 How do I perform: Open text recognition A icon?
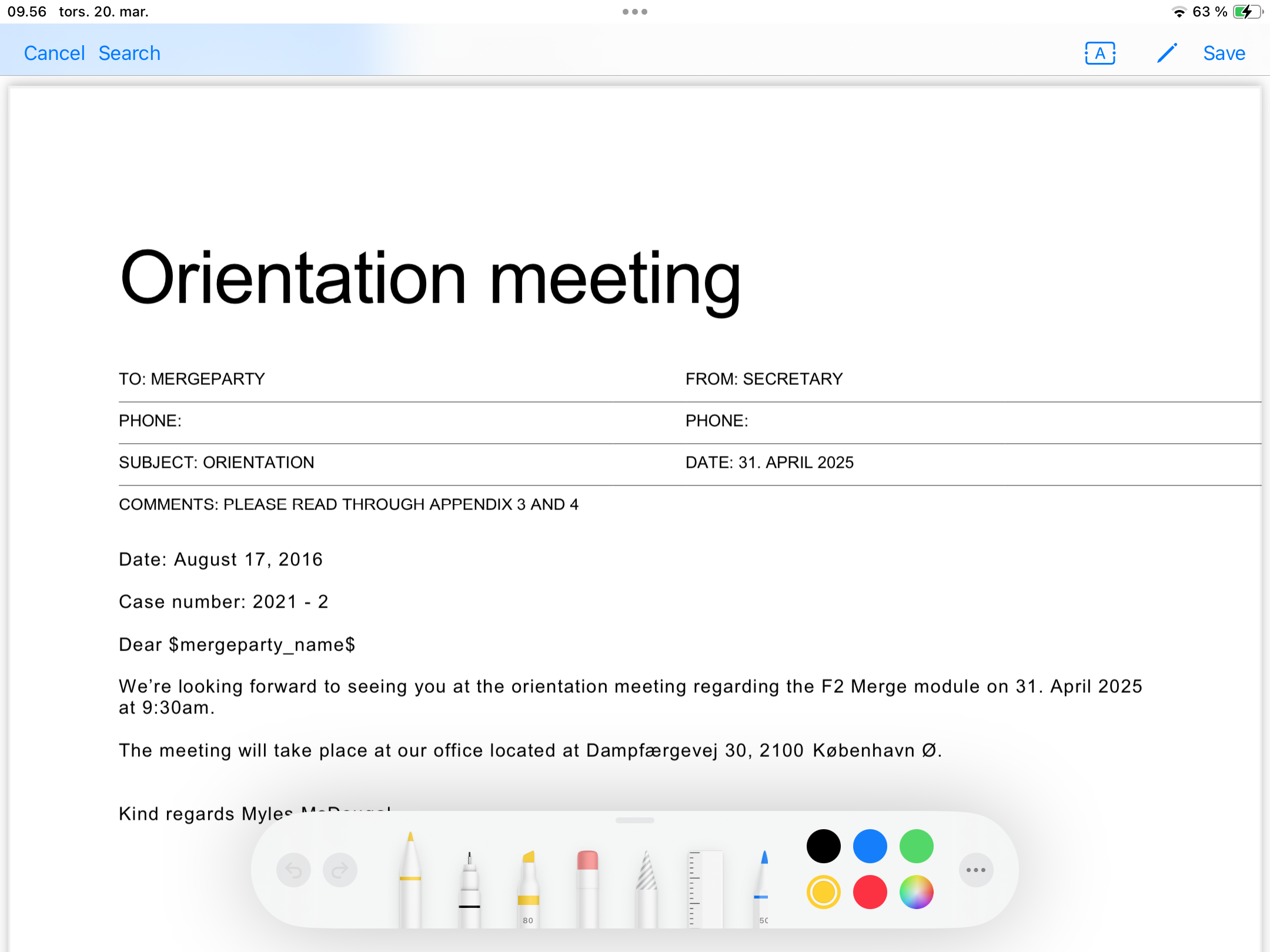1099,53
